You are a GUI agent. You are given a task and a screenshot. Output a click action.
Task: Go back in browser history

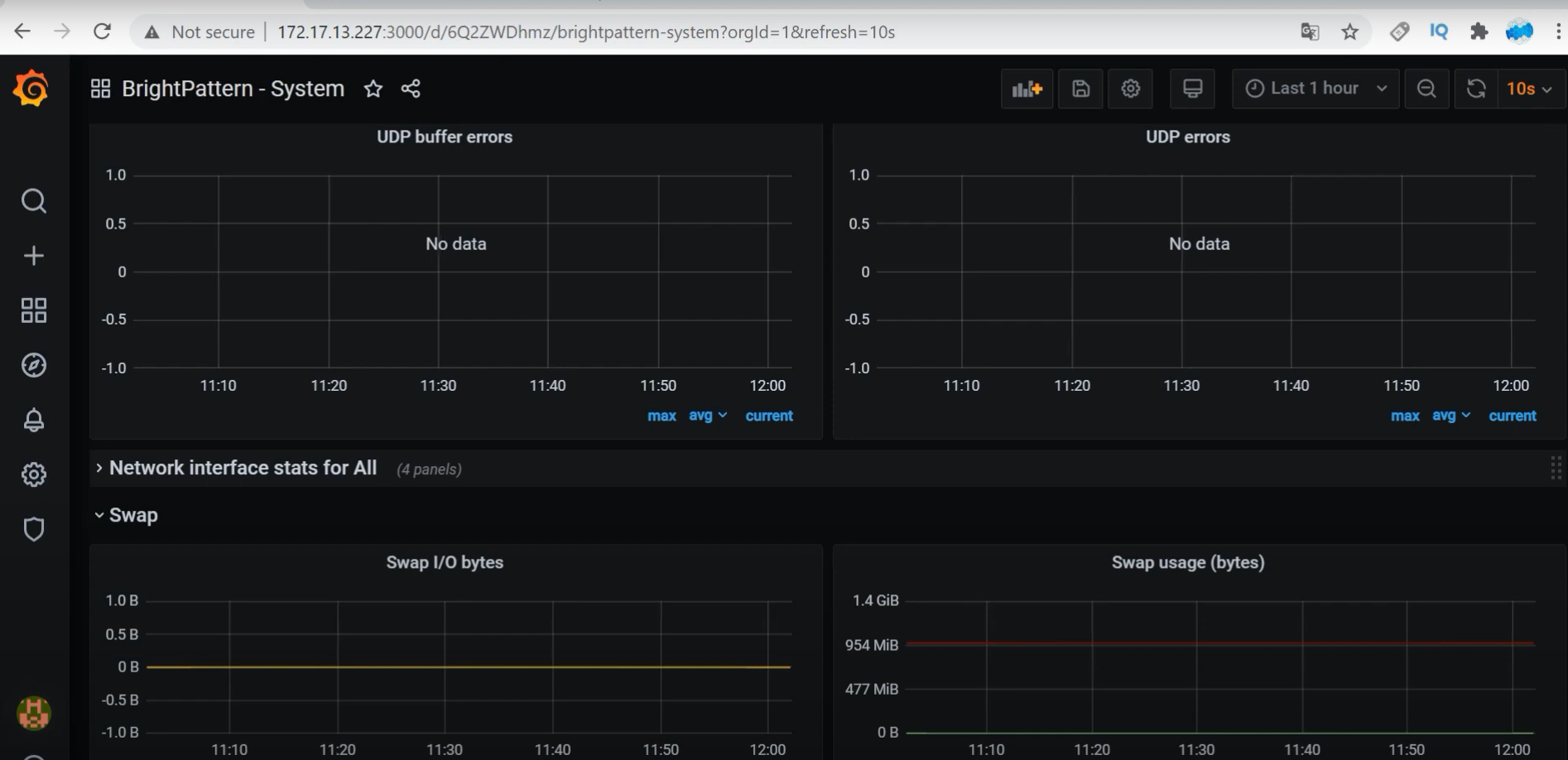click(x=22, y=31)
